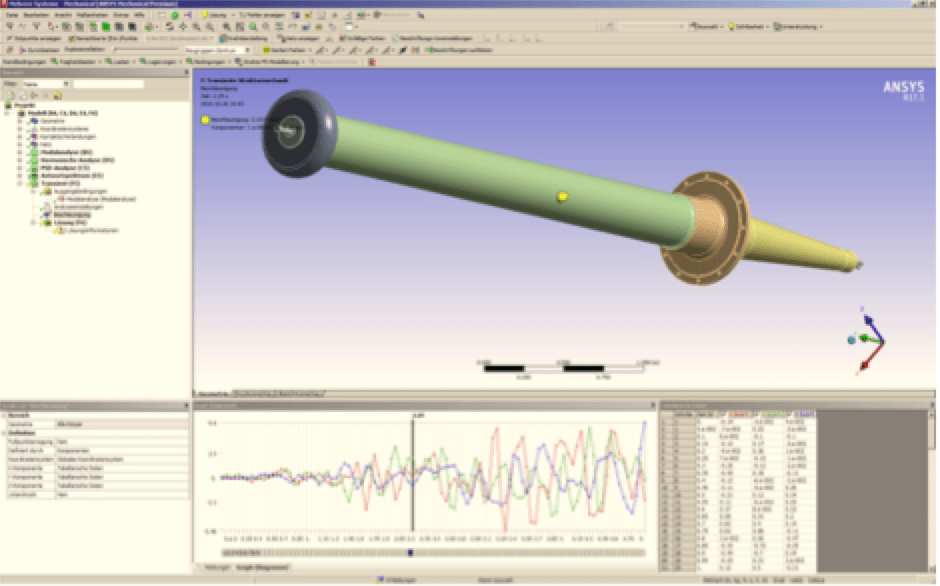The width and height of the screenshot is (940, 586).
Task: Click the Unterdrückt Nein value in details
Action: [122, 495]
